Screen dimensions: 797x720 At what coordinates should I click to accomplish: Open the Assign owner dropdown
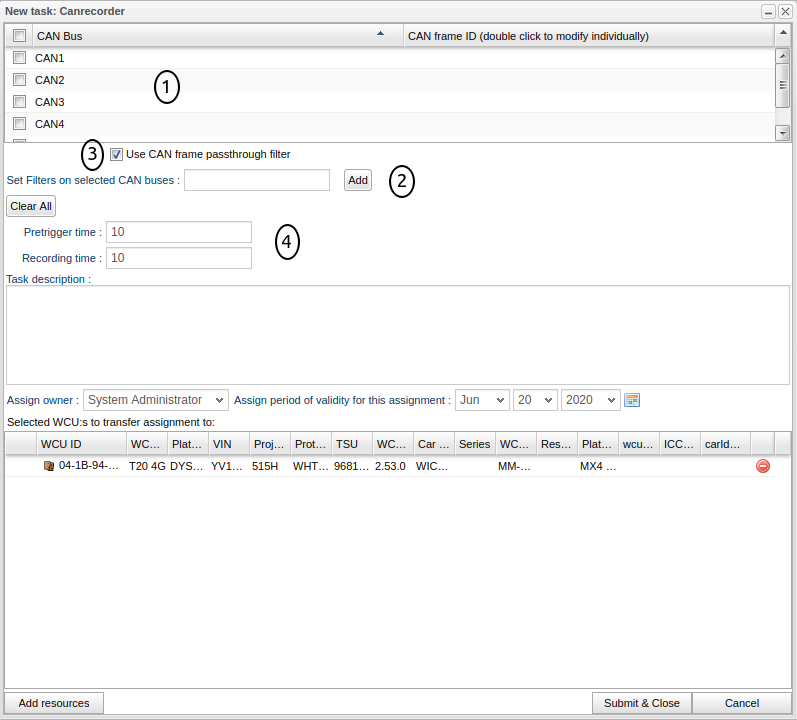(156, 400)
